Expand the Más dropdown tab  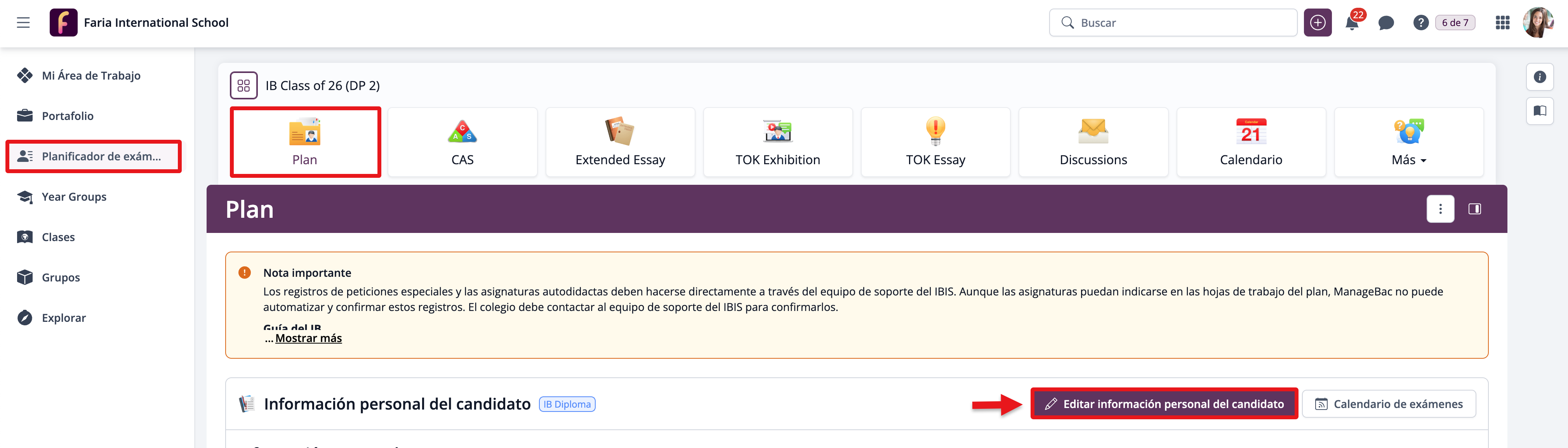coord(1408,142)
